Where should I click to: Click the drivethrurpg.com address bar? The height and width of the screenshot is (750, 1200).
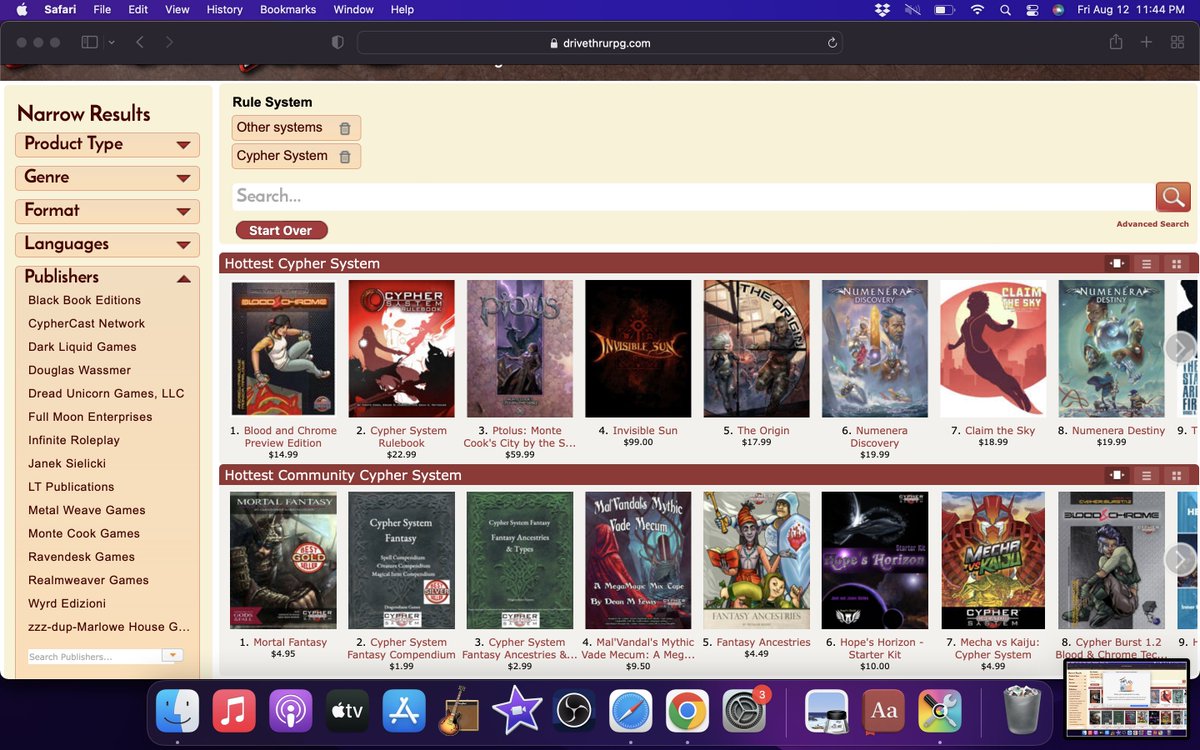click(x=599, y=43)
